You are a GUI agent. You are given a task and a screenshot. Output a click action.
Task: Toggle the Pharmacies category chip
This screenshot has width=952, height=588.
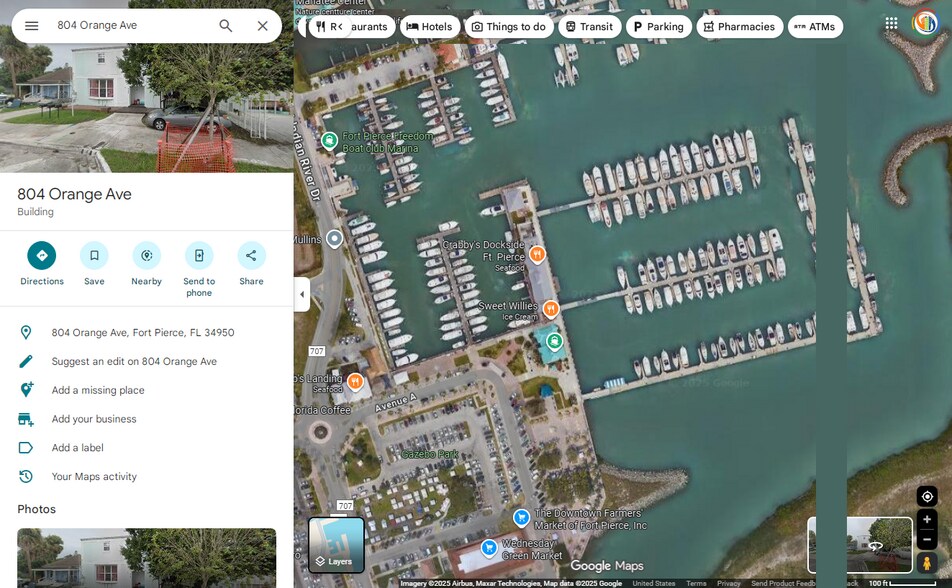pyautogui.click(x=739, y=27)
